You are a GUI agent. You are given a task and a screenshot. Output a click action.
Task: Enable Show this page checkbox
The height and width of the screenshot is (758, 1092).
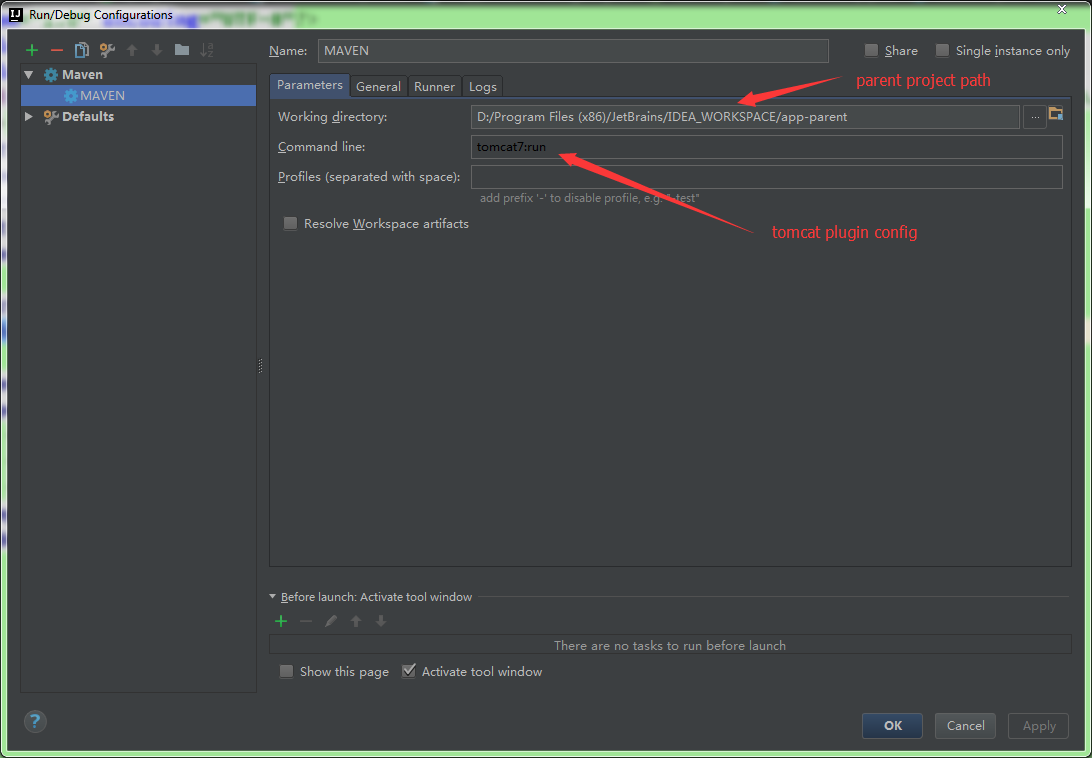(286, 672)
